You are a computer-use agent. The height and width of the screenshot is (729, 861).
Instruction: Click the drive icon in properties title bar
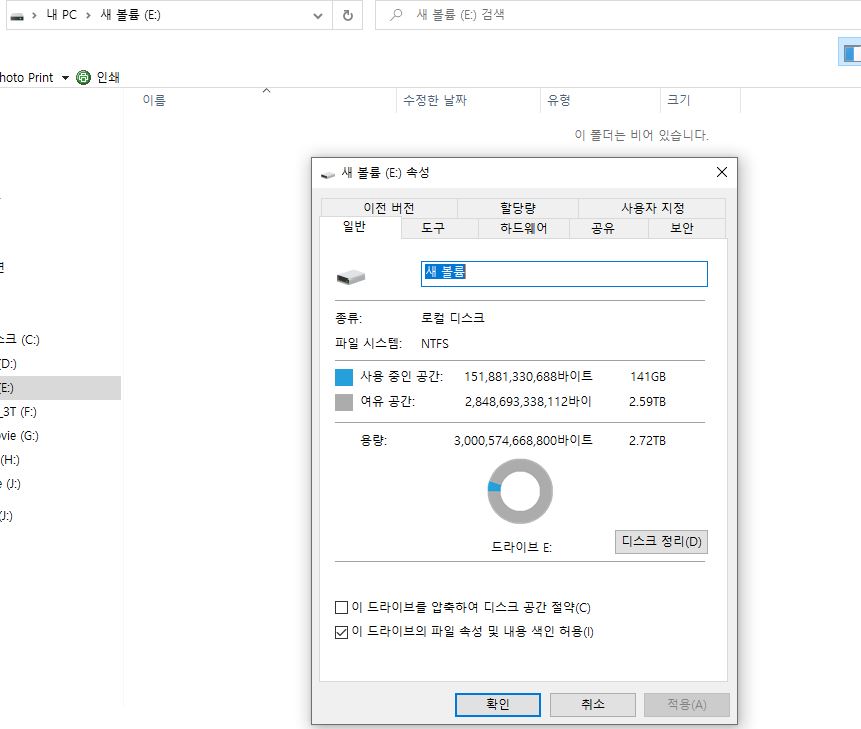(x=328, y=175)
